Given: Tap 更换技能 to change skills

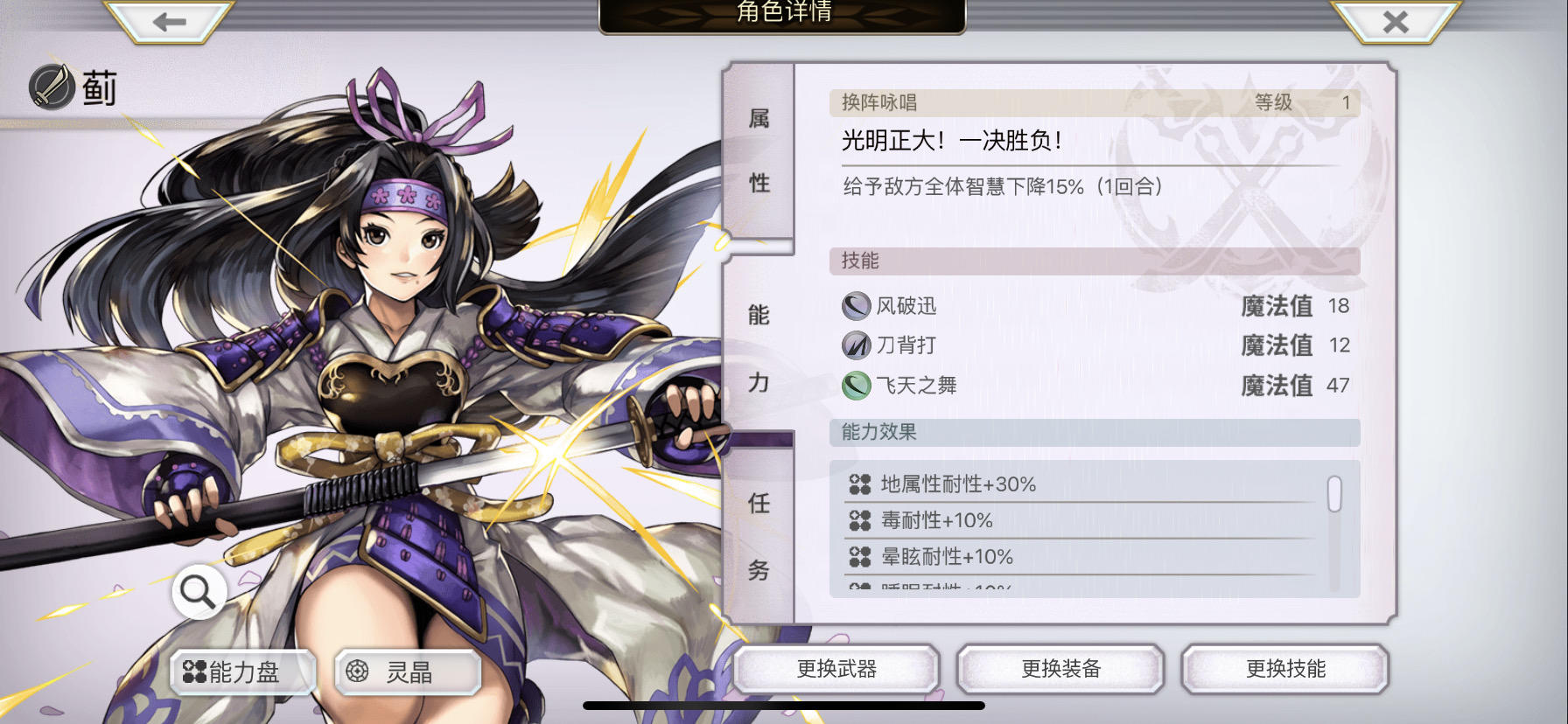Looking at the screenshot, I should [x=1285, y=670].
